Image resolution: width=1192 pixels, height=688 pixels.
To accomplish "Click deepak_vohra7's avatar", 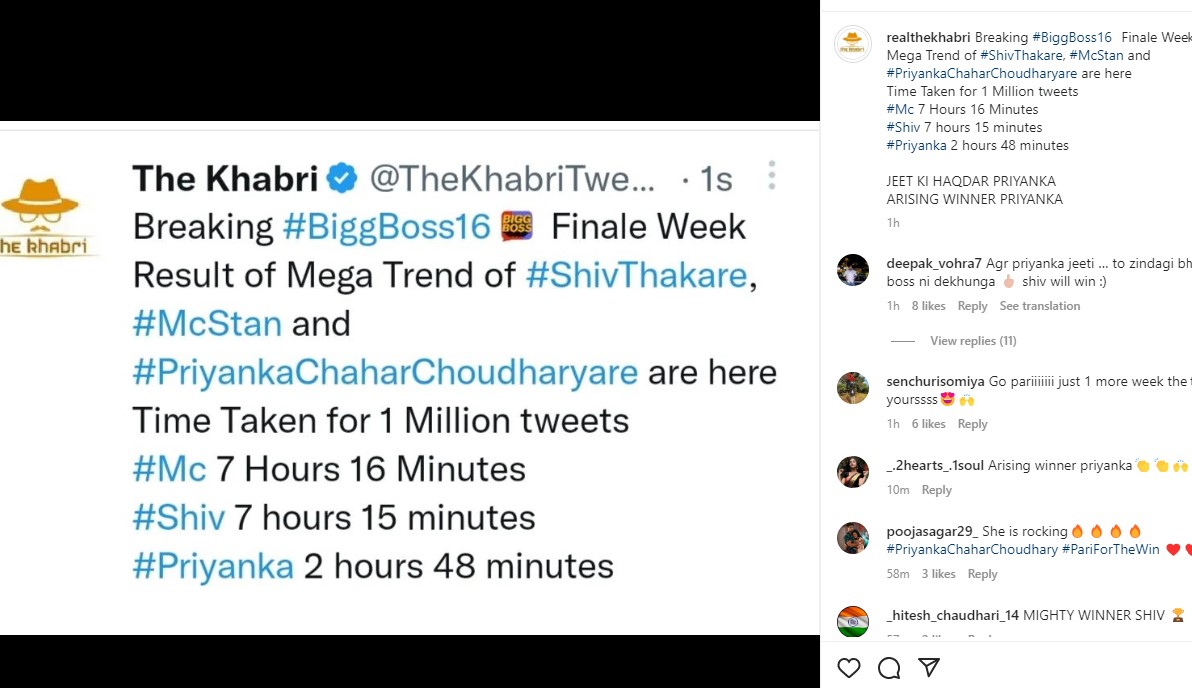I will 853,270.
